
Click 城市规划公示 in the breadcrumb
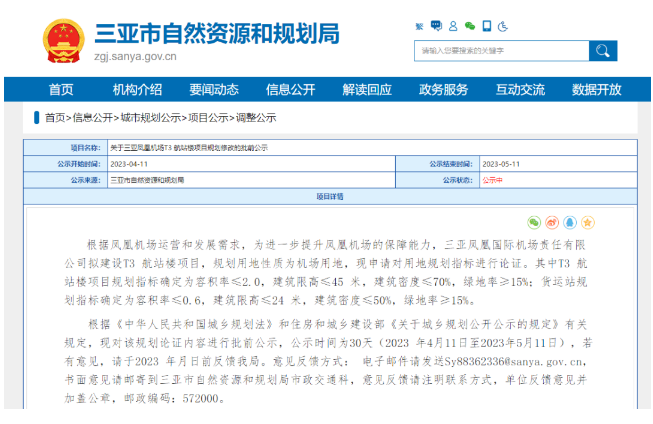[150, 117]
